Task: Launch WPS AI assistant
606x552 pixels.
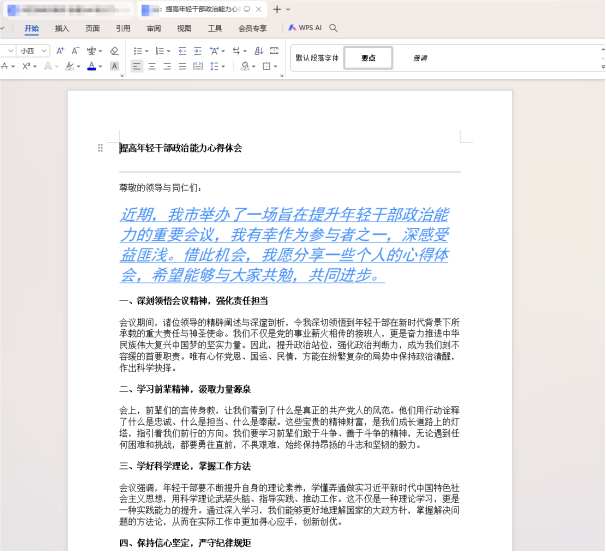Action: click(x=305, y=28)
